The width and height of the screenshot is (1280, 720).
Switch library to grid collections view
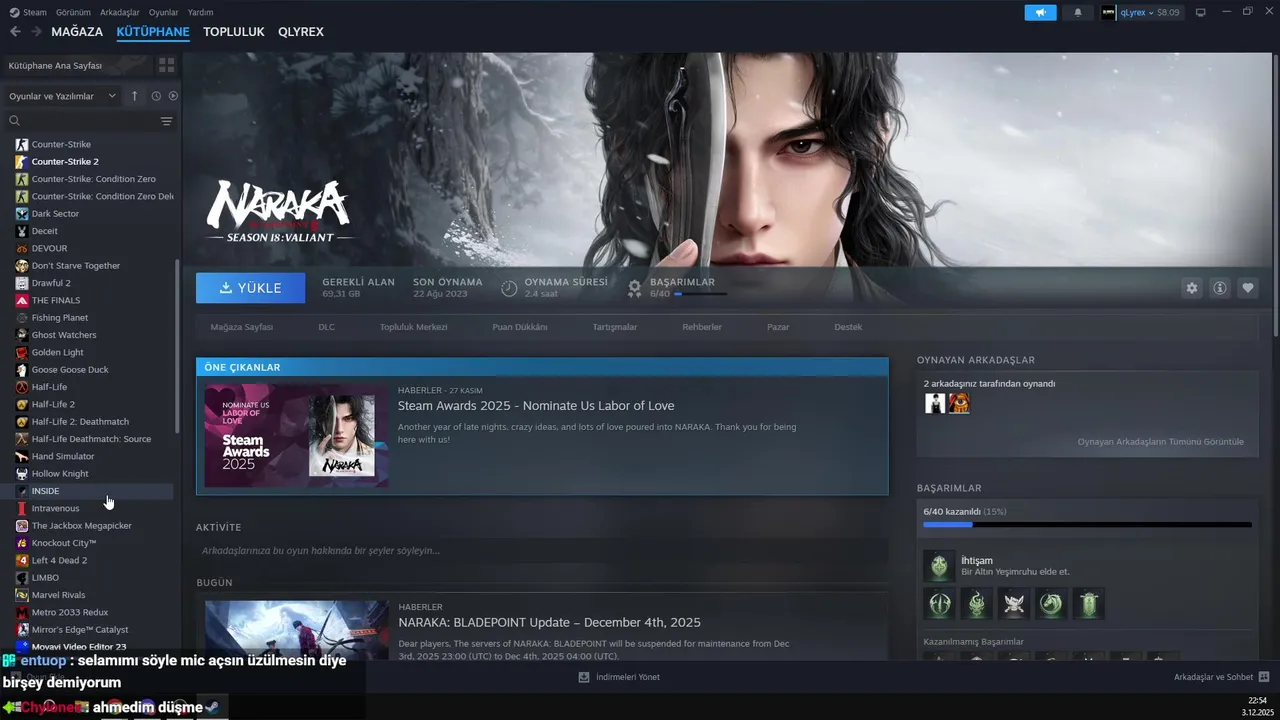pyautogui.click(x=166, y=65)
